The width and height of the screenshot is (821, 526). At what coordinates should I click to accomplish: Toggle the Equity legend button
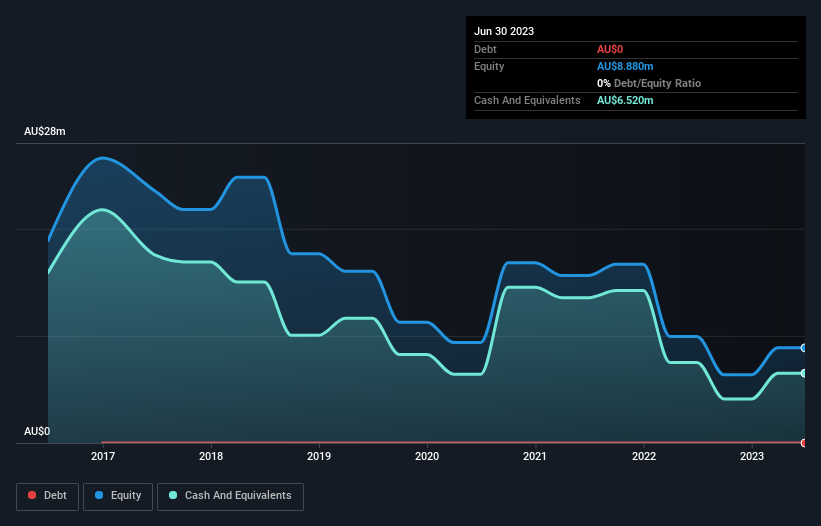[x=118, y=496]
